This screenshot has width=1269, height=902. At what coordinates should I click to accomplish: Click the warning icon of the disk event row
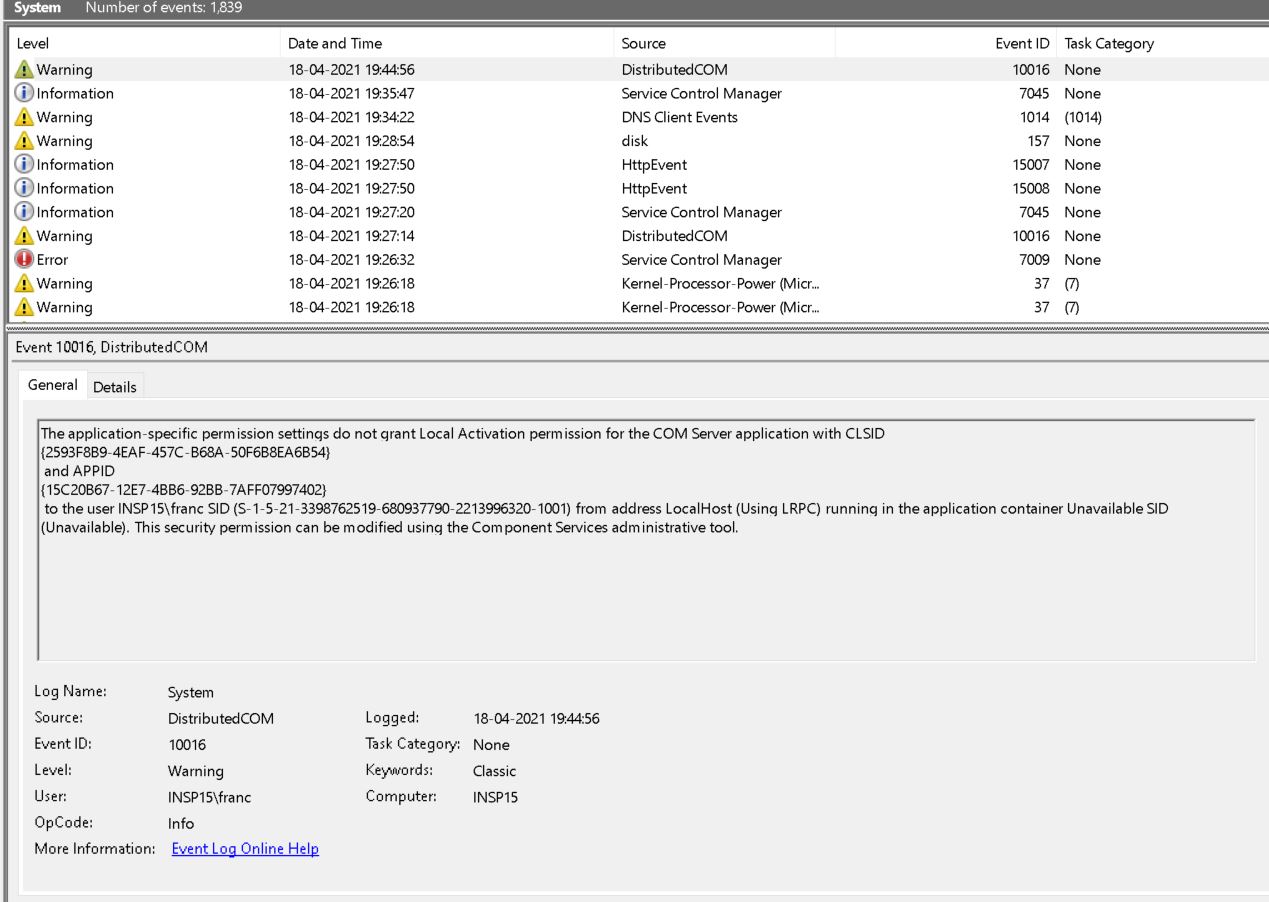pyautogui.click(x=24, y=141)
